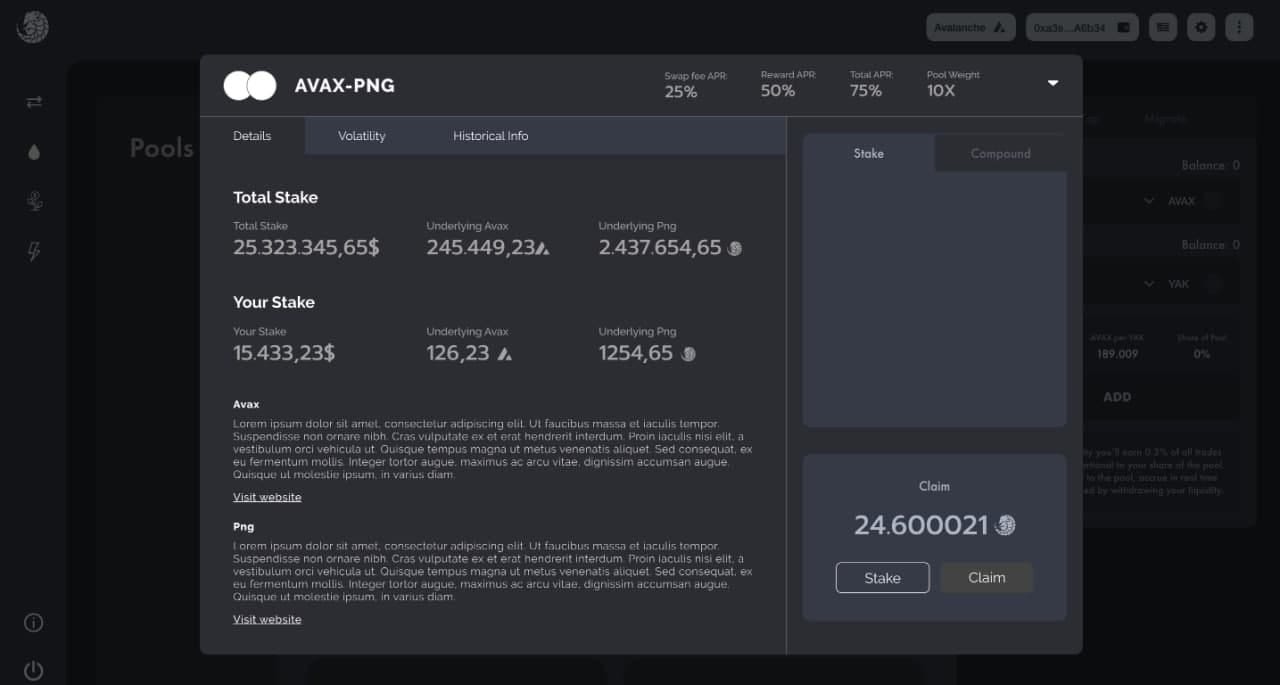Open the liquidity droplet sidebar icon
Image resolution: width=1280 pixels, height=685 pixels.
click(x=34, y=152)
